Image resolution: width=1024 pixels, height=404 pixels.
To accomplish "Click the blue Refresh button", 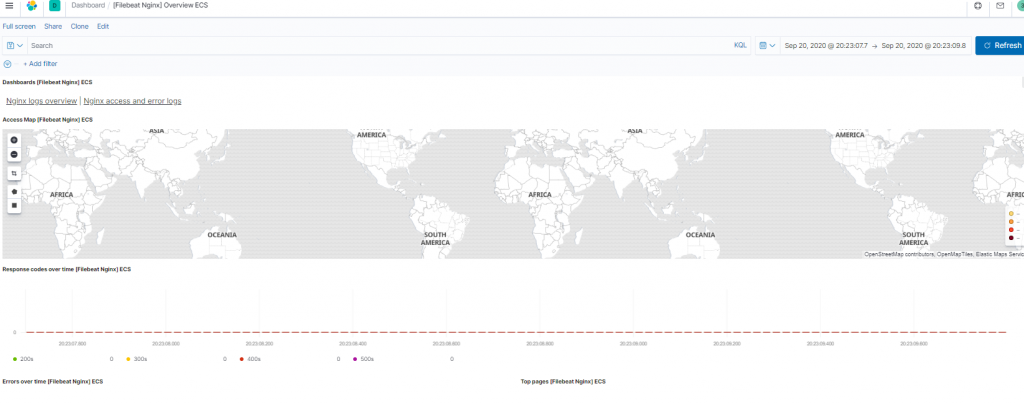I will [999, 46].
